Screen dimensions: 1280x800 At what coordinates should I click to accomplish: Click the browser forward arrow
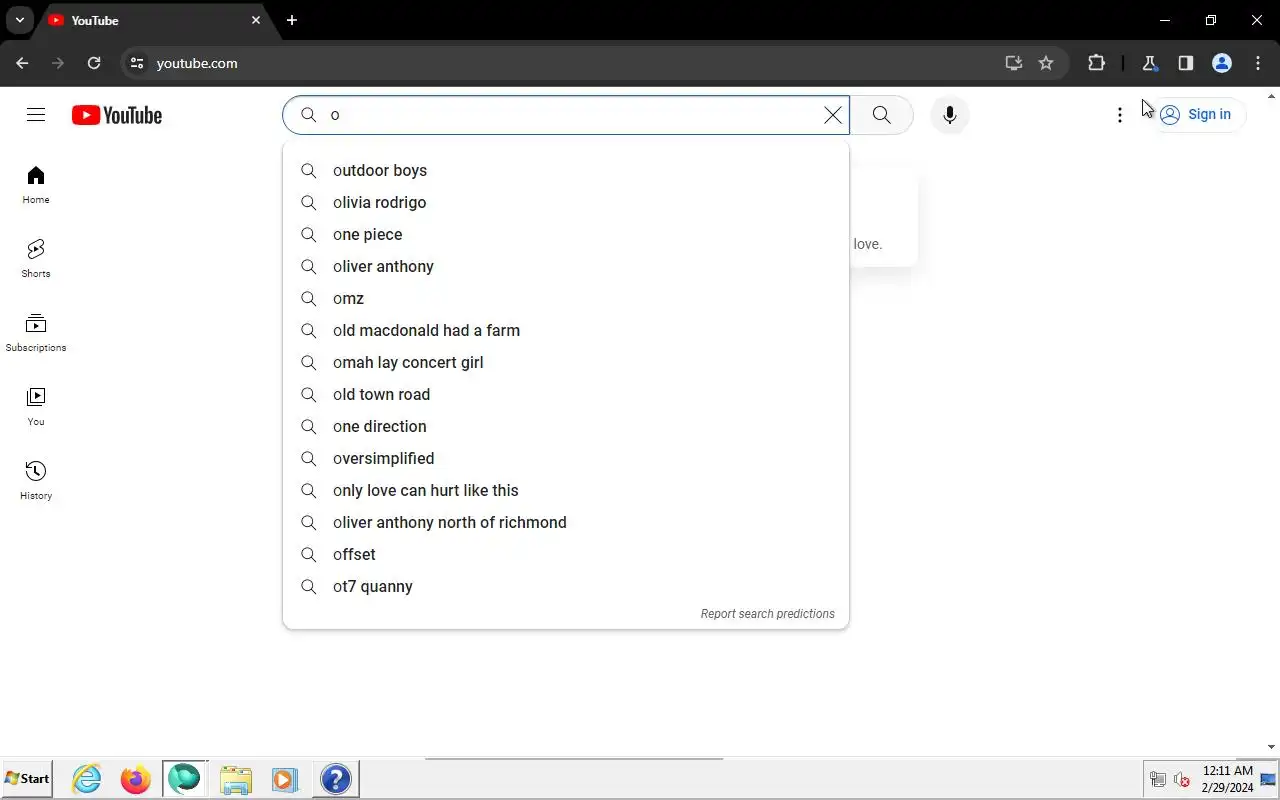58,63
